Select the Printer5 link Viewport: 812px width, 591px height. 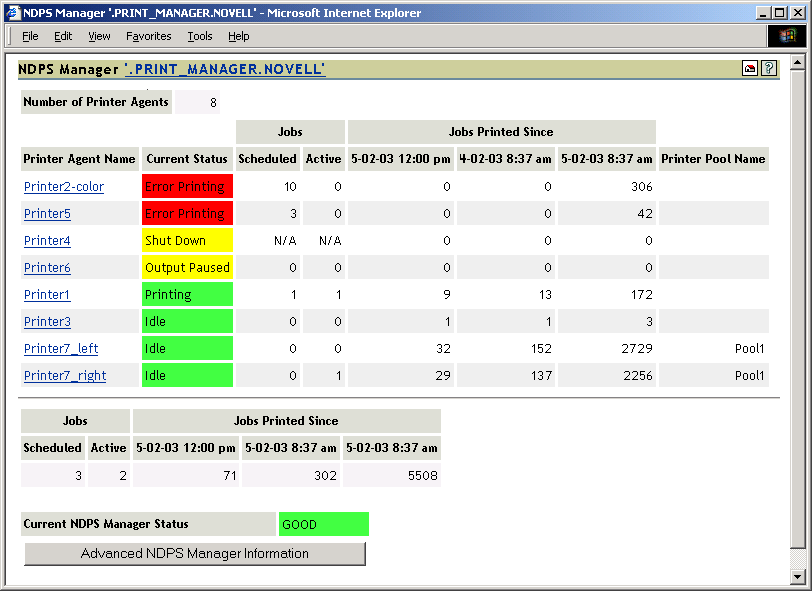(x=47, y=213)
